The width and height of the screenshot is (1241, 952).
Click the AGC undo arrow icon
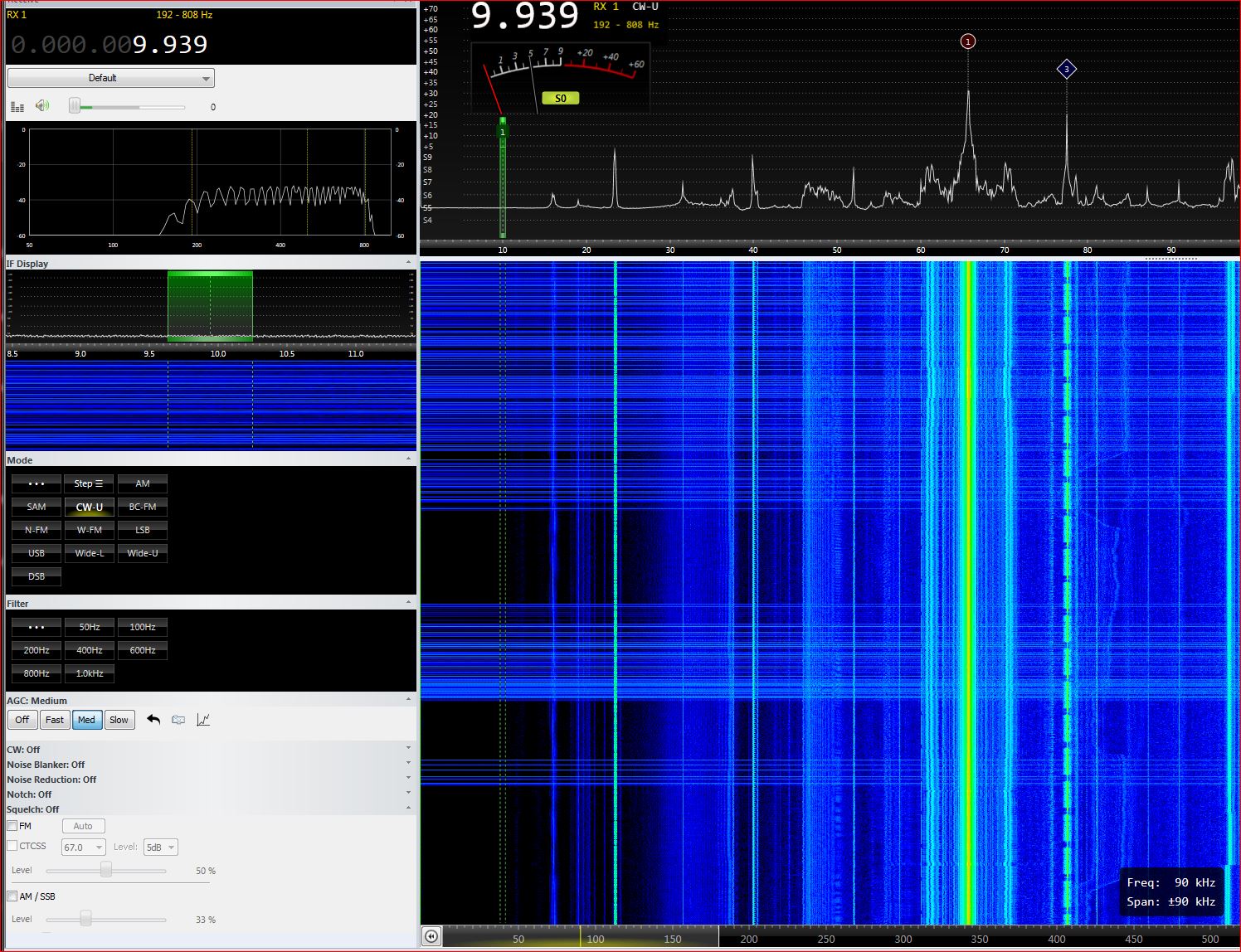point(153,719)
